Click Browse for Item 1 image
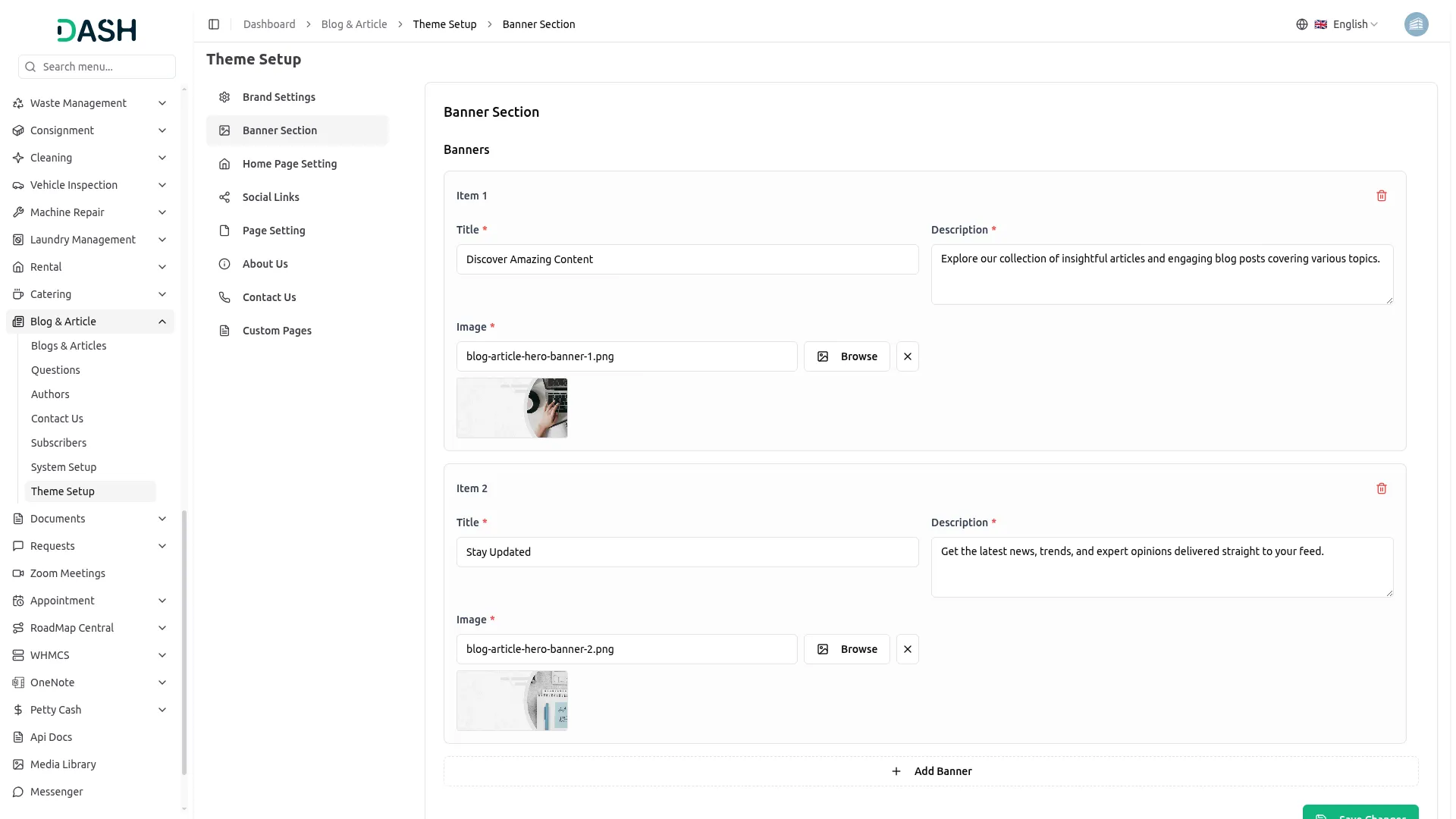This screenshot has width=1456, height=819. (847, 356)
